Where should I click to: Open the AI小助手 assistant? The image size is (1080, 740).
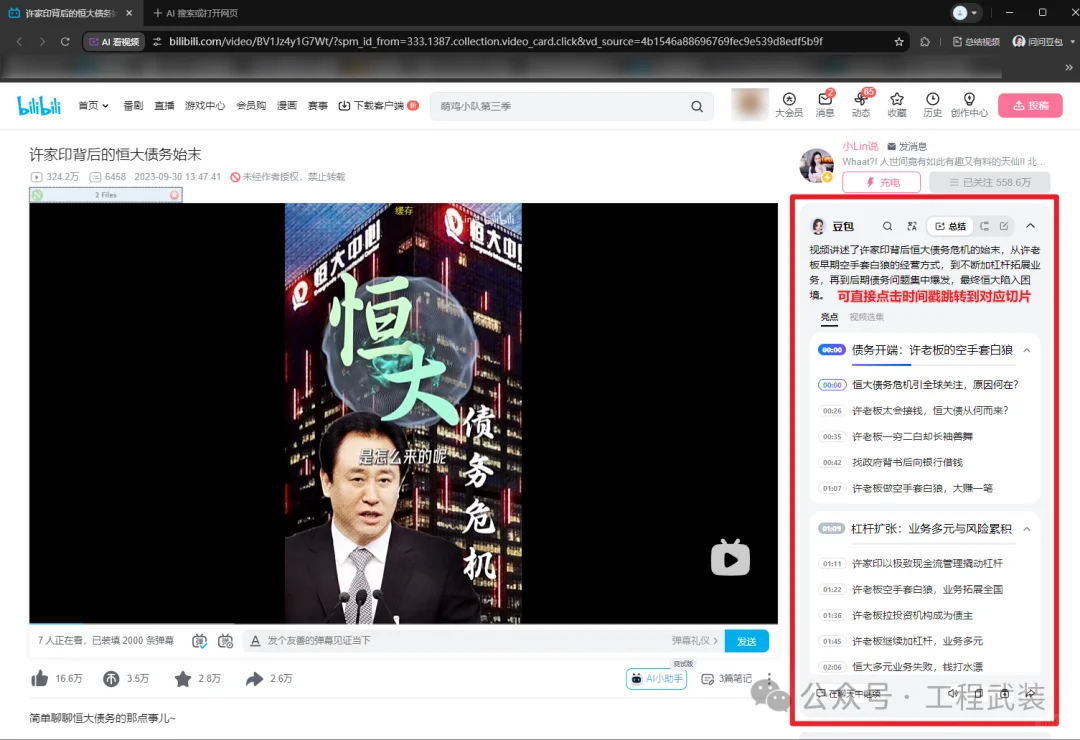point(655,678)
